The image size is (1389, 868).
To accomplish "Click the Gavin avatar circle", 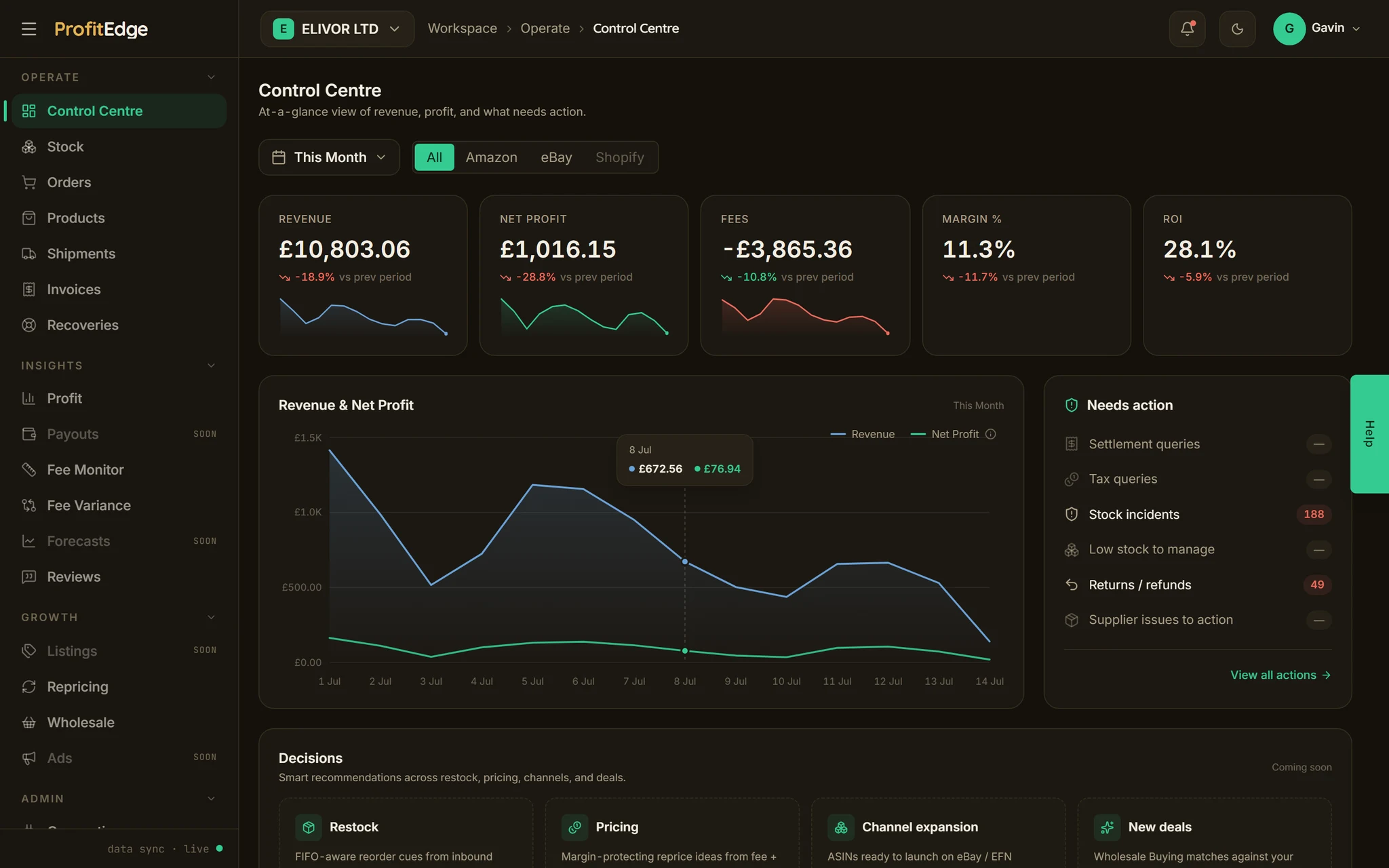I will coord(1289,28).
